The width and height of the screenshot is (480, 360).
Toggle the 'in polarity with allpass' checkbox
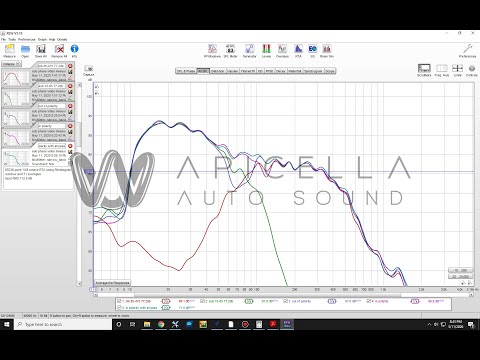[119, 307]
